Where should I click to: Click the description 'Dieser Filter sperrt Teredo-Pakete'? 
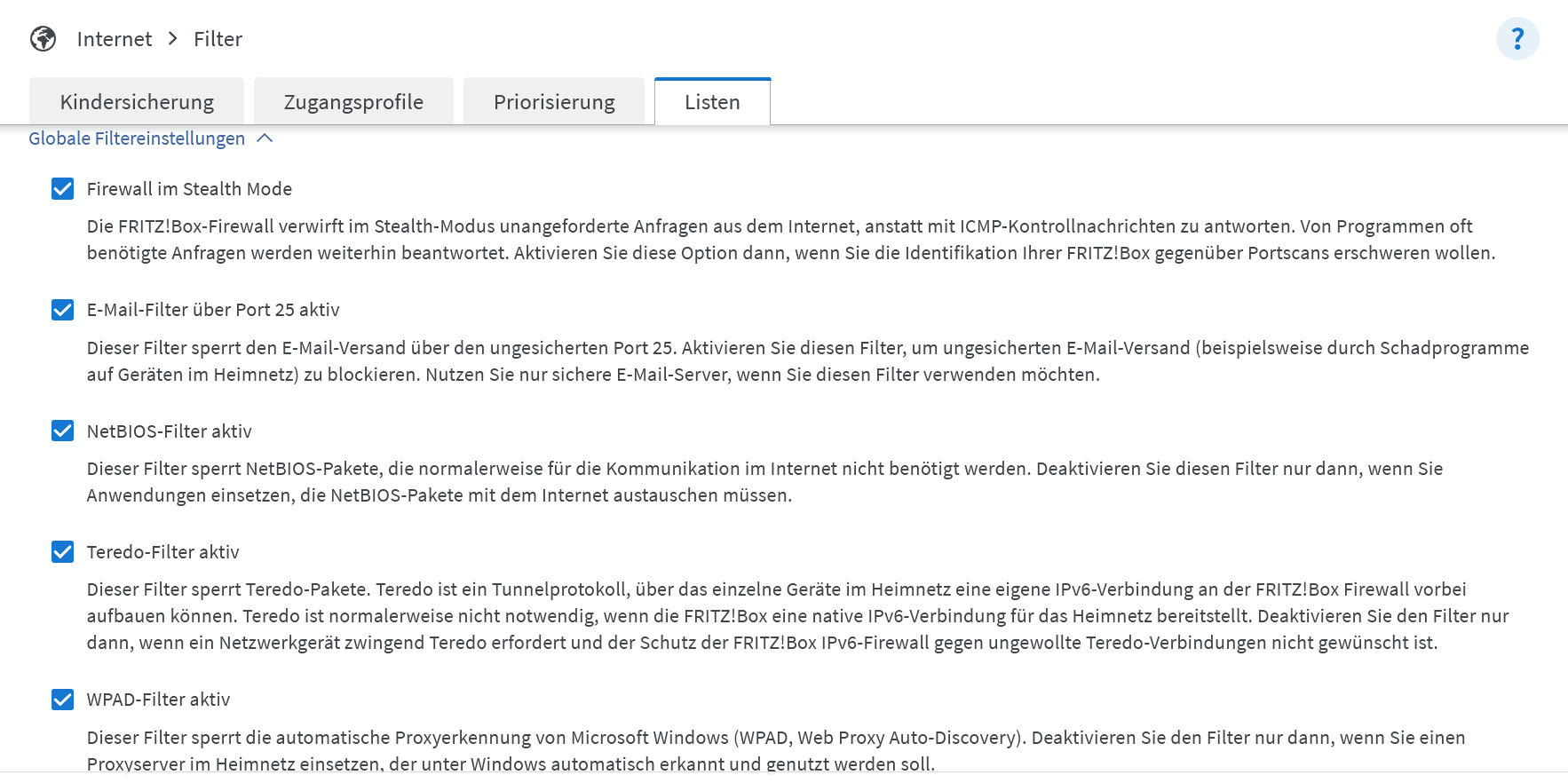pos(797,616)
